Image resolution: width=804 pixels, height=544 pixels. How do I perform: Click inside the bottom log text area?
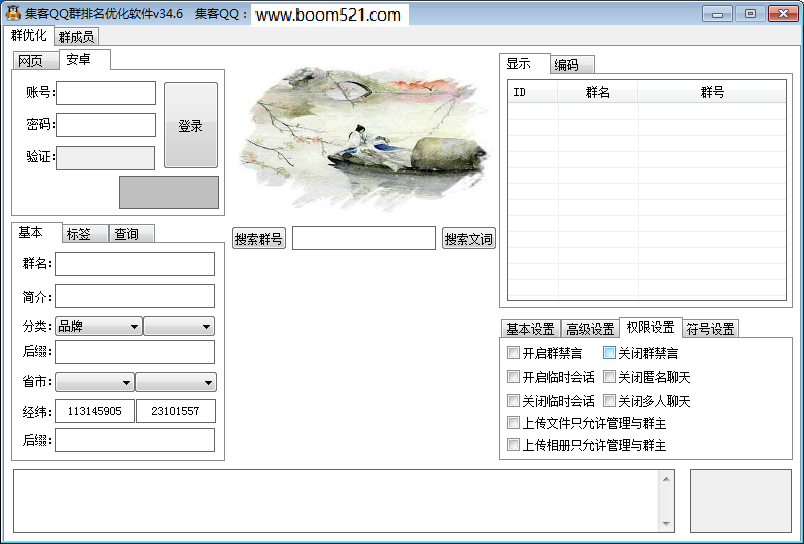[336, 501]
